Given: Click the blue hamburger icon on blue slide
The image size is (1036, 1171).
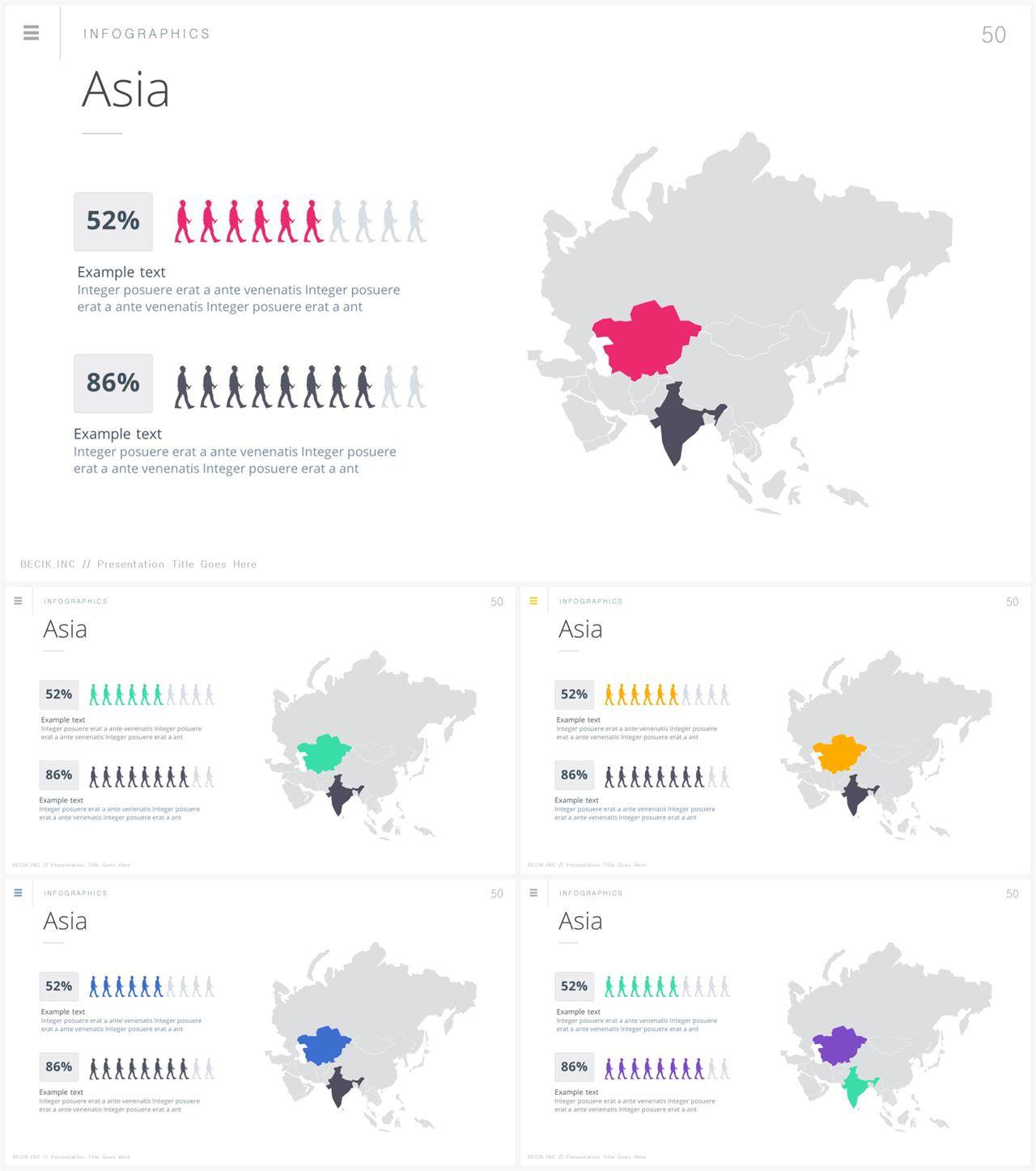Looking at the screenshot, I should [18, 893].
